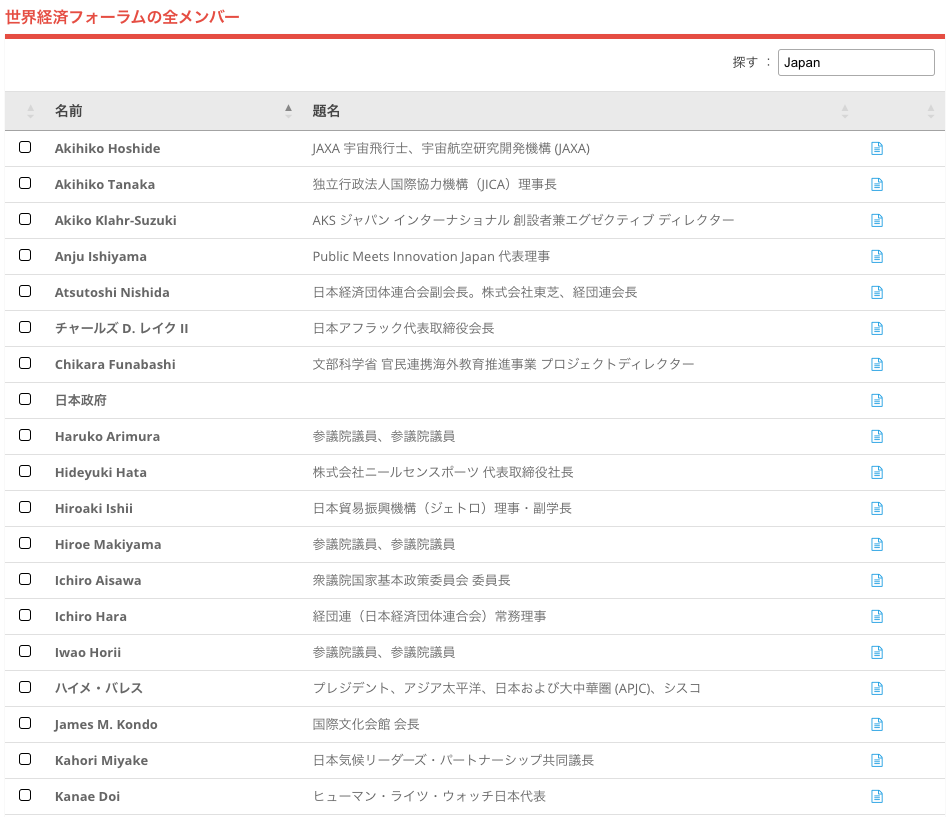The image size is (950, 817).
Task: Open document icon for Anju Ishiyama
Action: (877, 256)
